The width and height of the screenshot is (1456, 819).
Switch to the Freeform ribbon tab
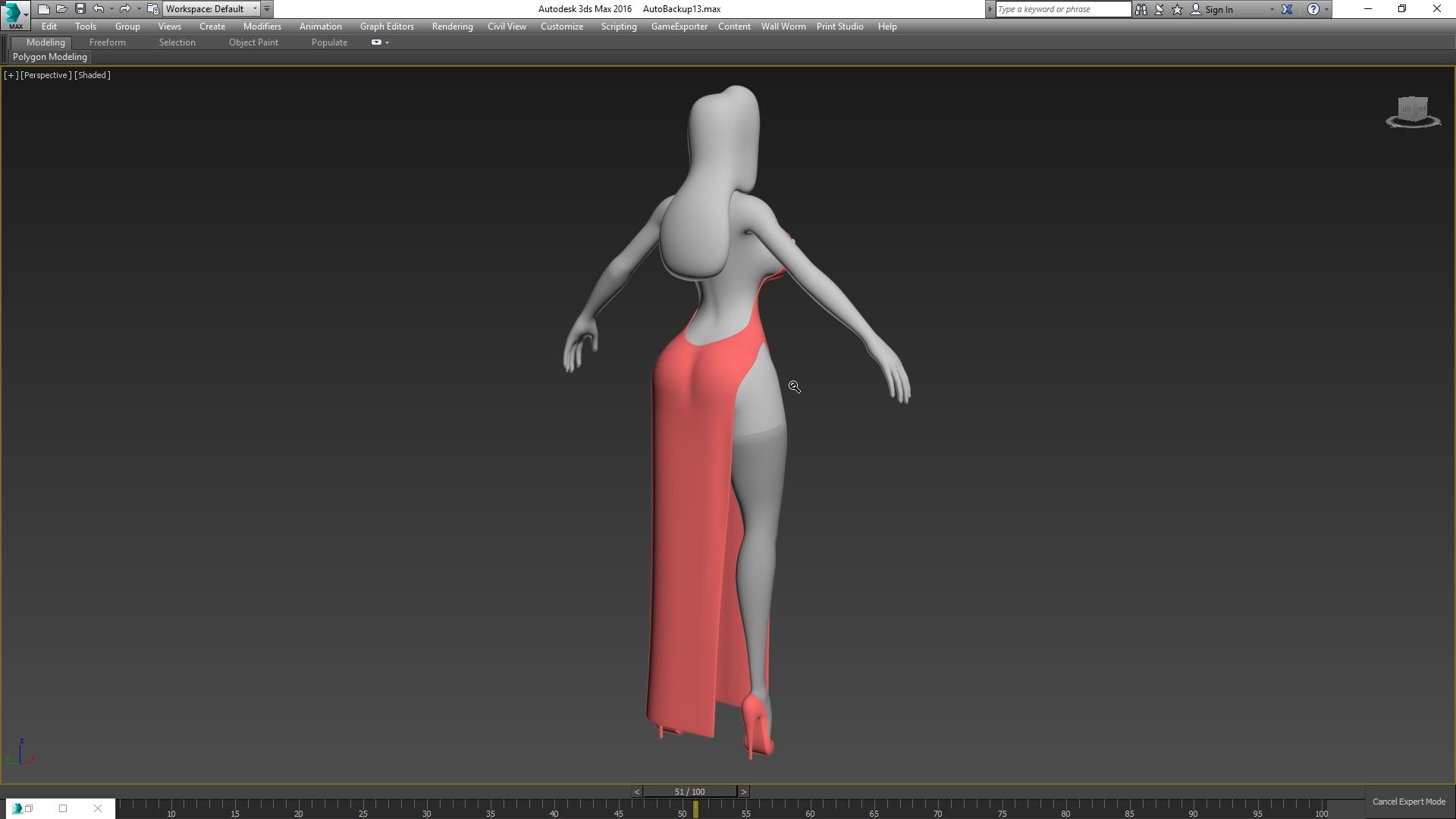107,42
